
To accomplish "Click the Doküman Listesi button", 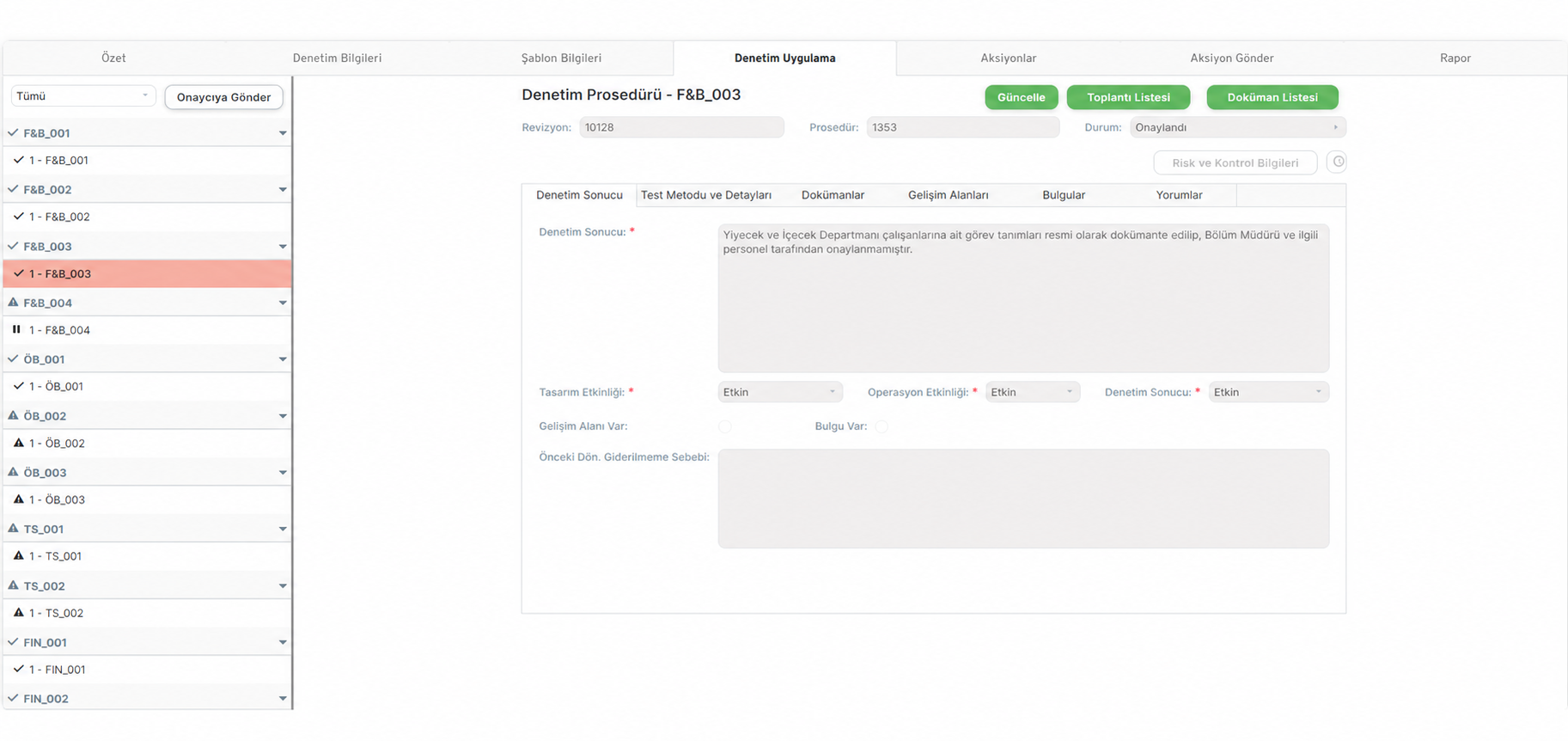I will pyautogui.click(x=1272, y=97).
